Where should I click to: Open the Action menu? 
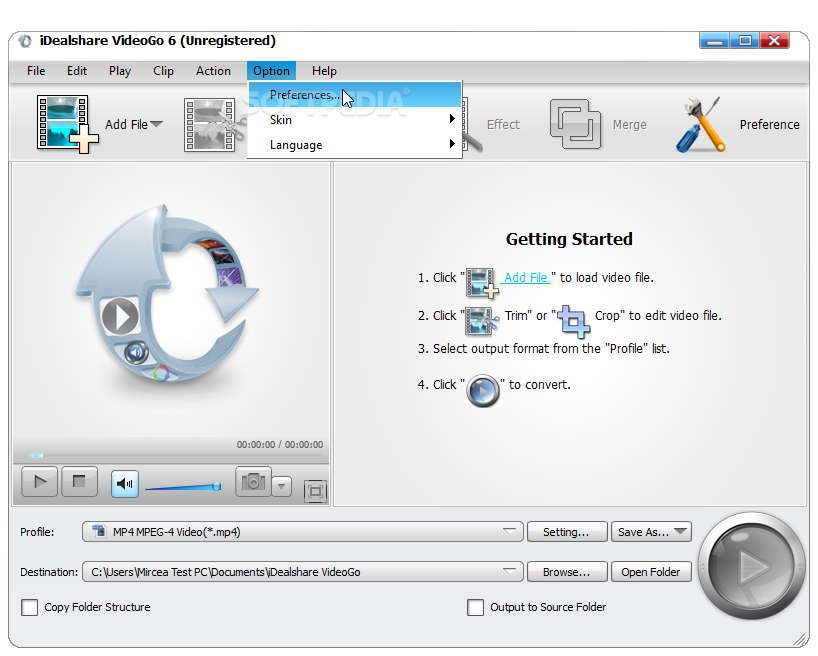pyautogui.click(x=213, y=71)
